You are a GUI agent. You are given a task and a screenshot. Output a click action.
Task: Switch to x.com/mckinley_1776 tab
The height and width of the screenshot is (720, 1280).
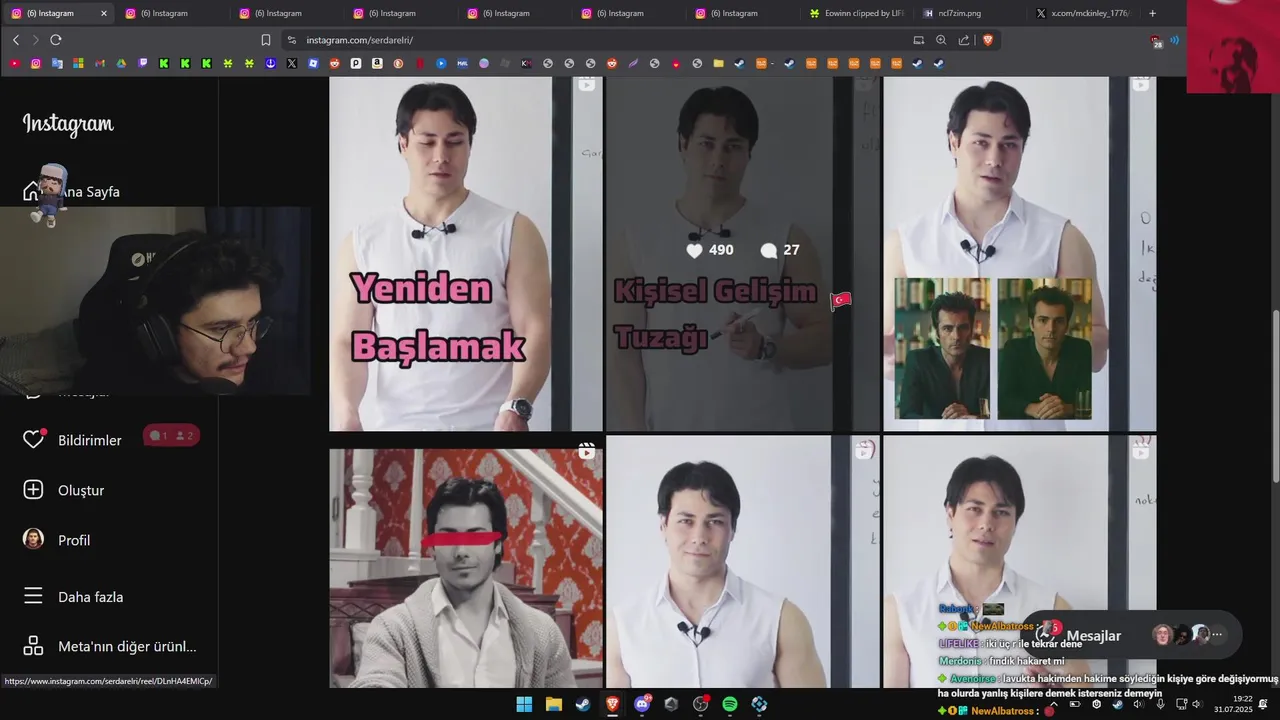1084,13
